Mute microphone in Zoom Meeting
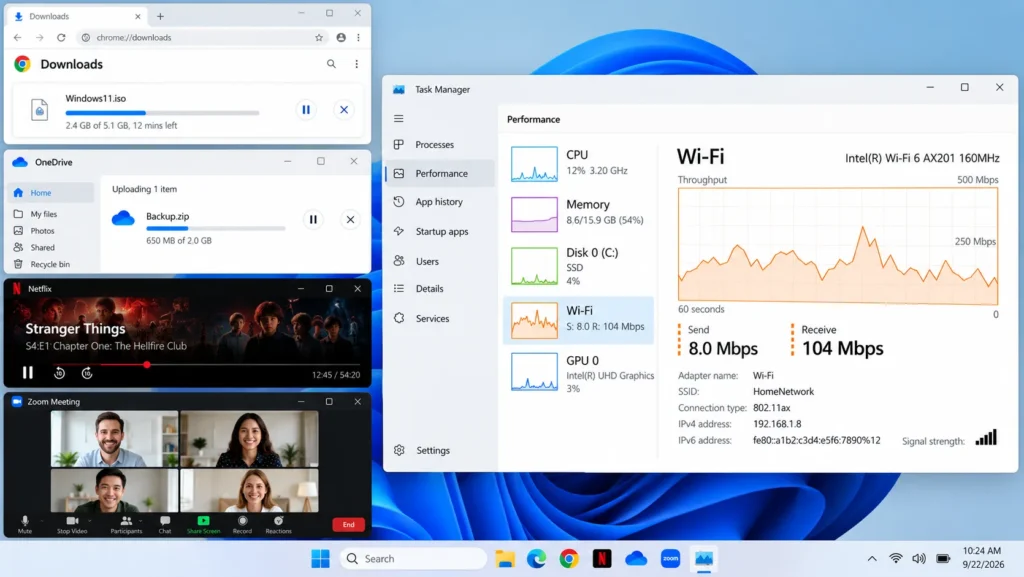Image resolution: width=1024 pixels, height=577 pixels. 25,524
